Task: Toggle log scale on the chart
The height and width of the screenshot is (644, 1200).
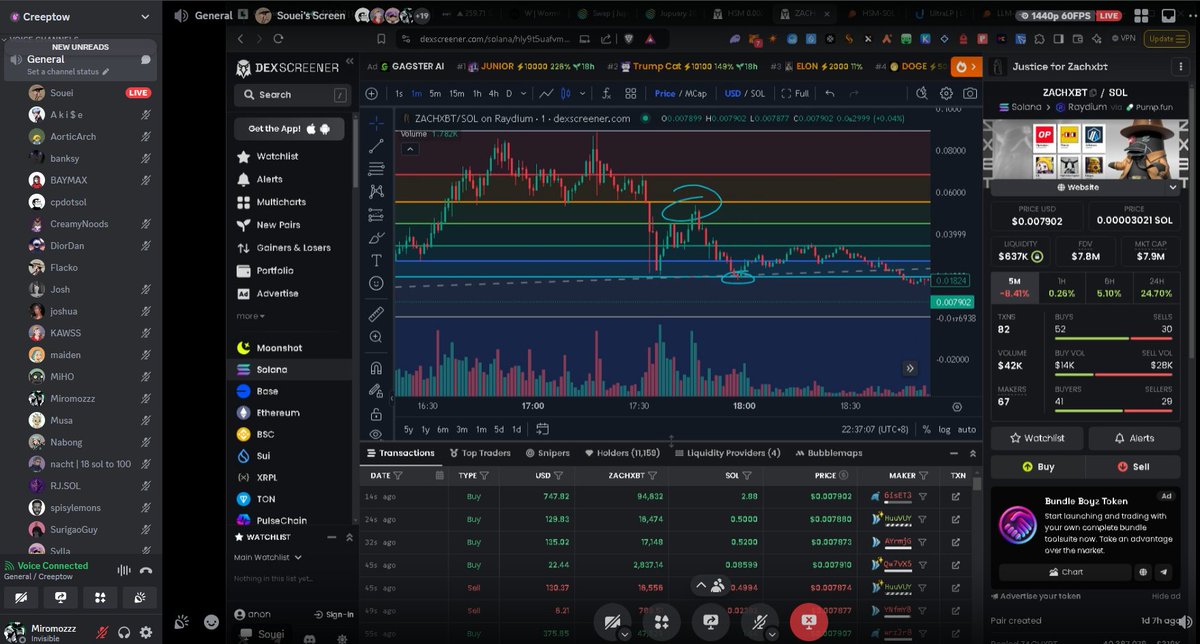Action: coord(944,429)
